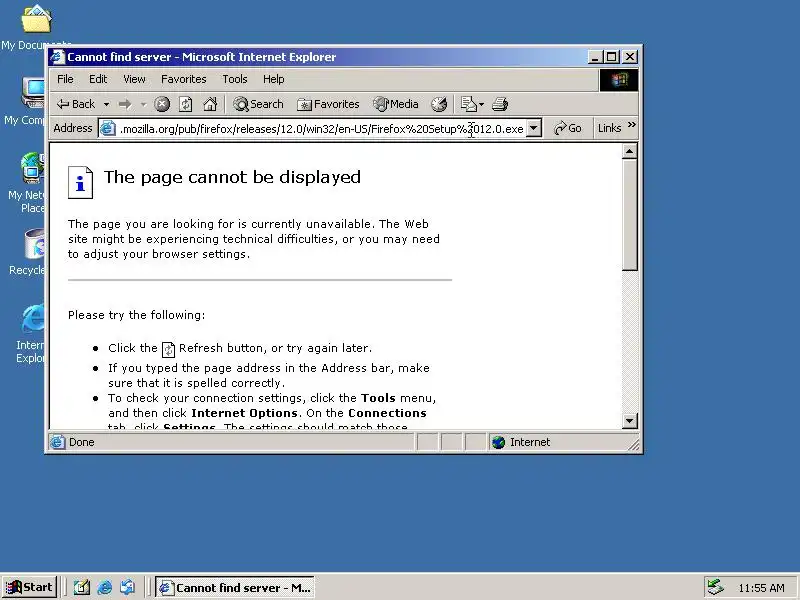The image size is (800, 600).
Task: Expand the address bar dropdown list
Action: (x=533, y=128)
